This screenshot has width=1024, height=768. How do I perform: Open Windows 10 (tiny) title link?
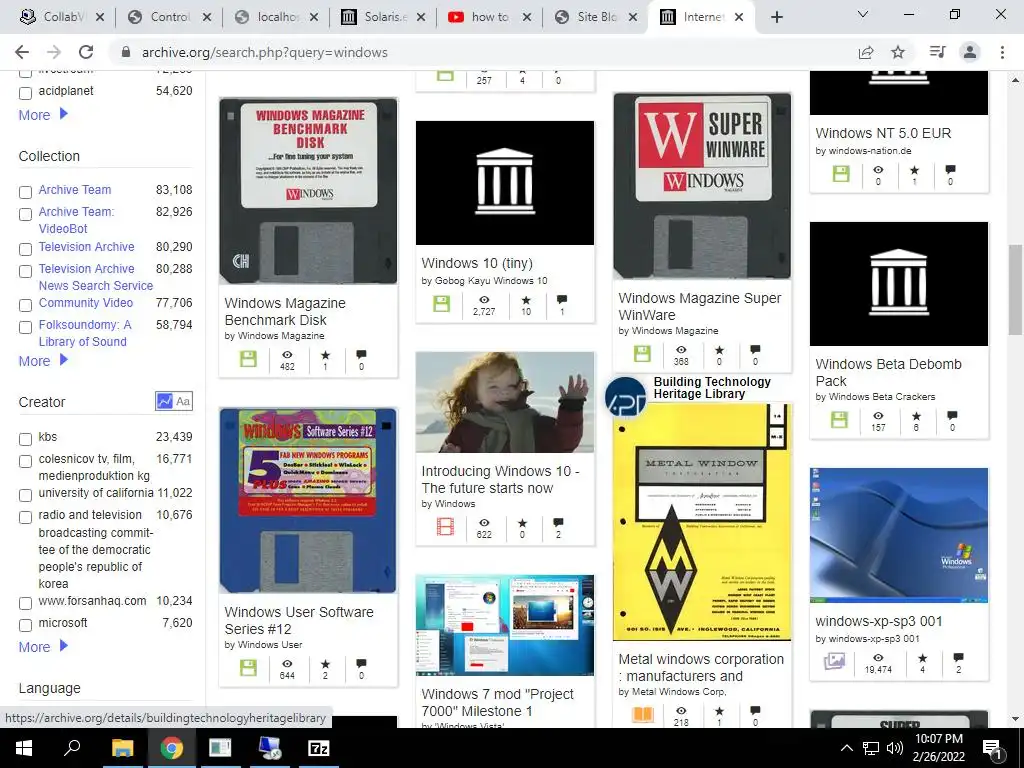[x=477, y=263]
